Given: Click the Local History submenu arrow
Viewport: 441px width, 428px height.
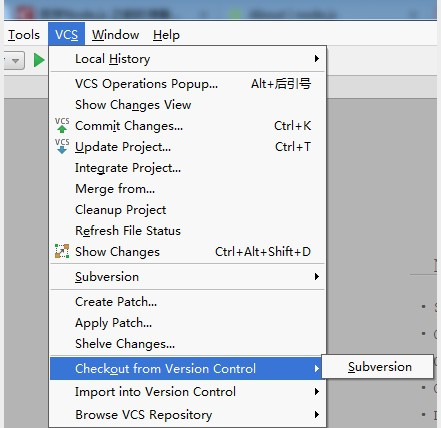Looking at the screenshot, I should click(317, 59).
